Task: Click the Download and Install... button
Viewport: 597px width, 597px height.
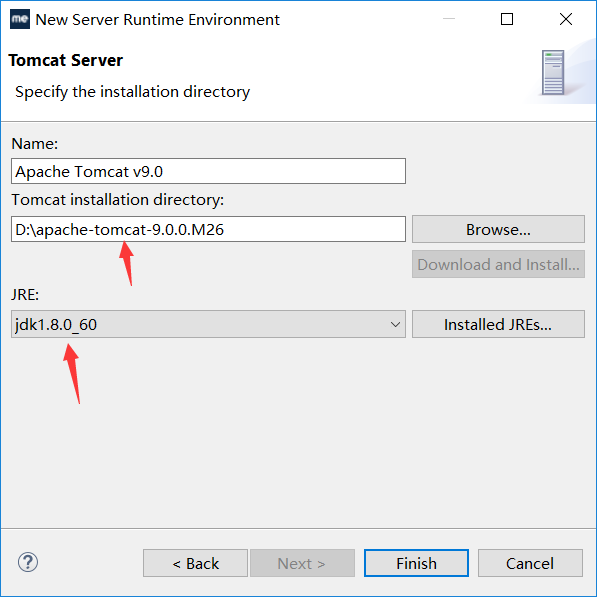Action: coord(498,264)
